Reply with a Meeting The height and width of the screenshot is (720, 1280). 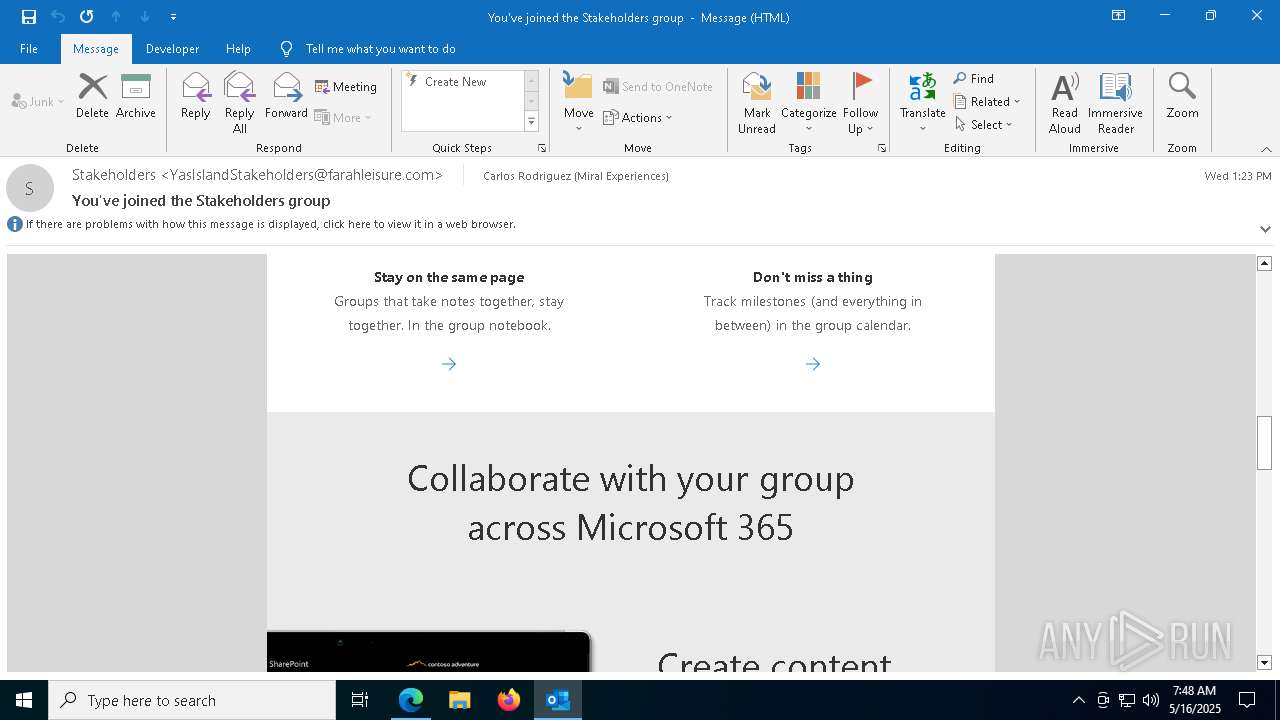pos(346,87)
